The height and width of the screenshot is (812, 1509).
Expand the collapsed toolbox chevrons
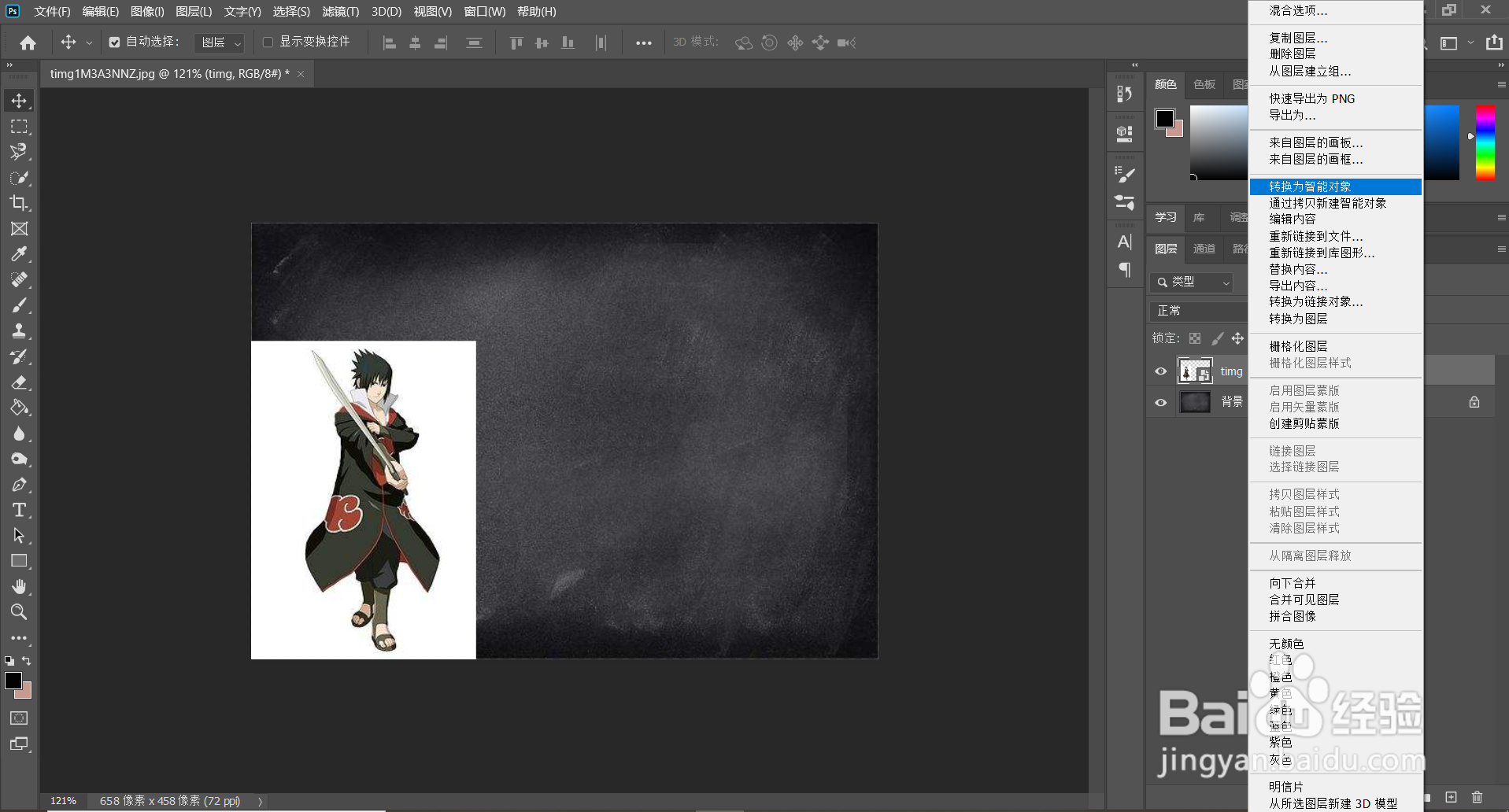(9, 65)
